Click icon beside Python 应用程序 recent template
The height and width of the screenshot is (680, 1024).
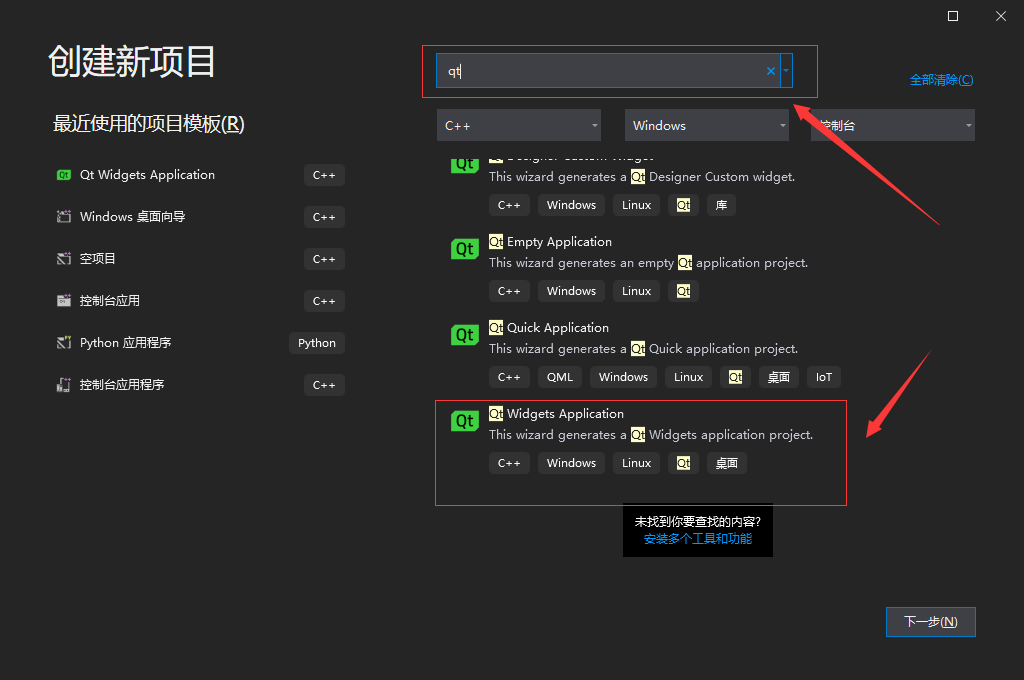click(63, 343)
